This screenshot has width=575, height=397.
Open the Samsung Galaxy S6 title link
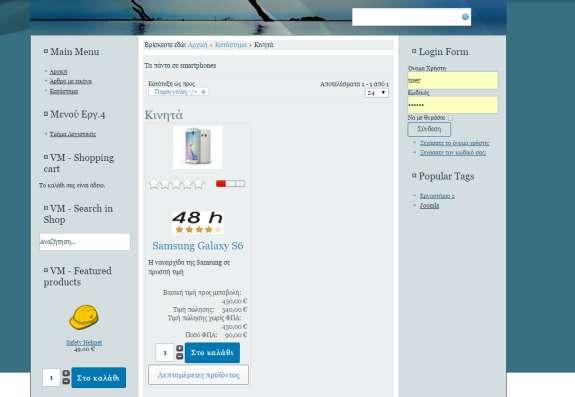198,246
